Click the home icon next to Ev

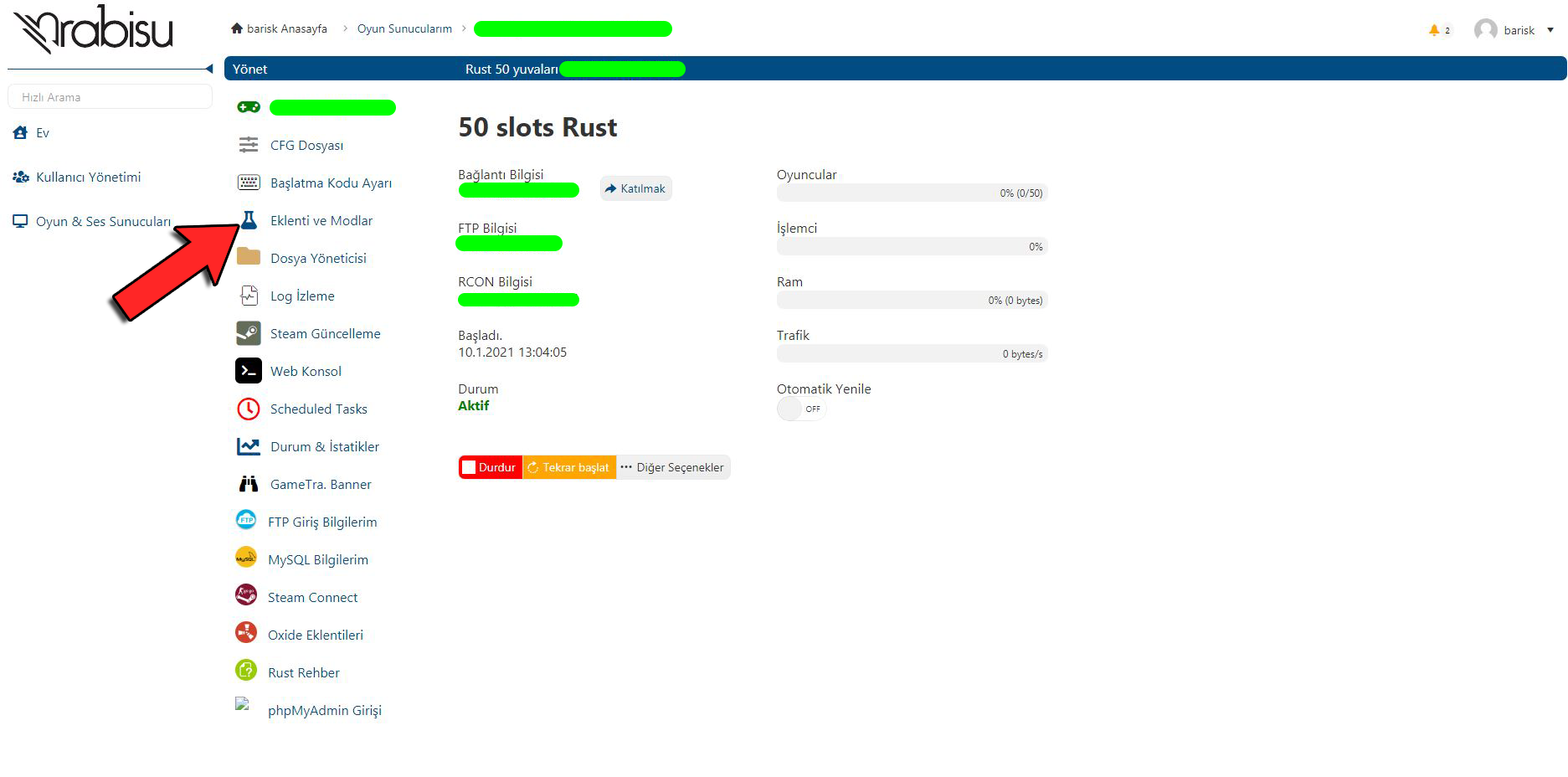21,132
